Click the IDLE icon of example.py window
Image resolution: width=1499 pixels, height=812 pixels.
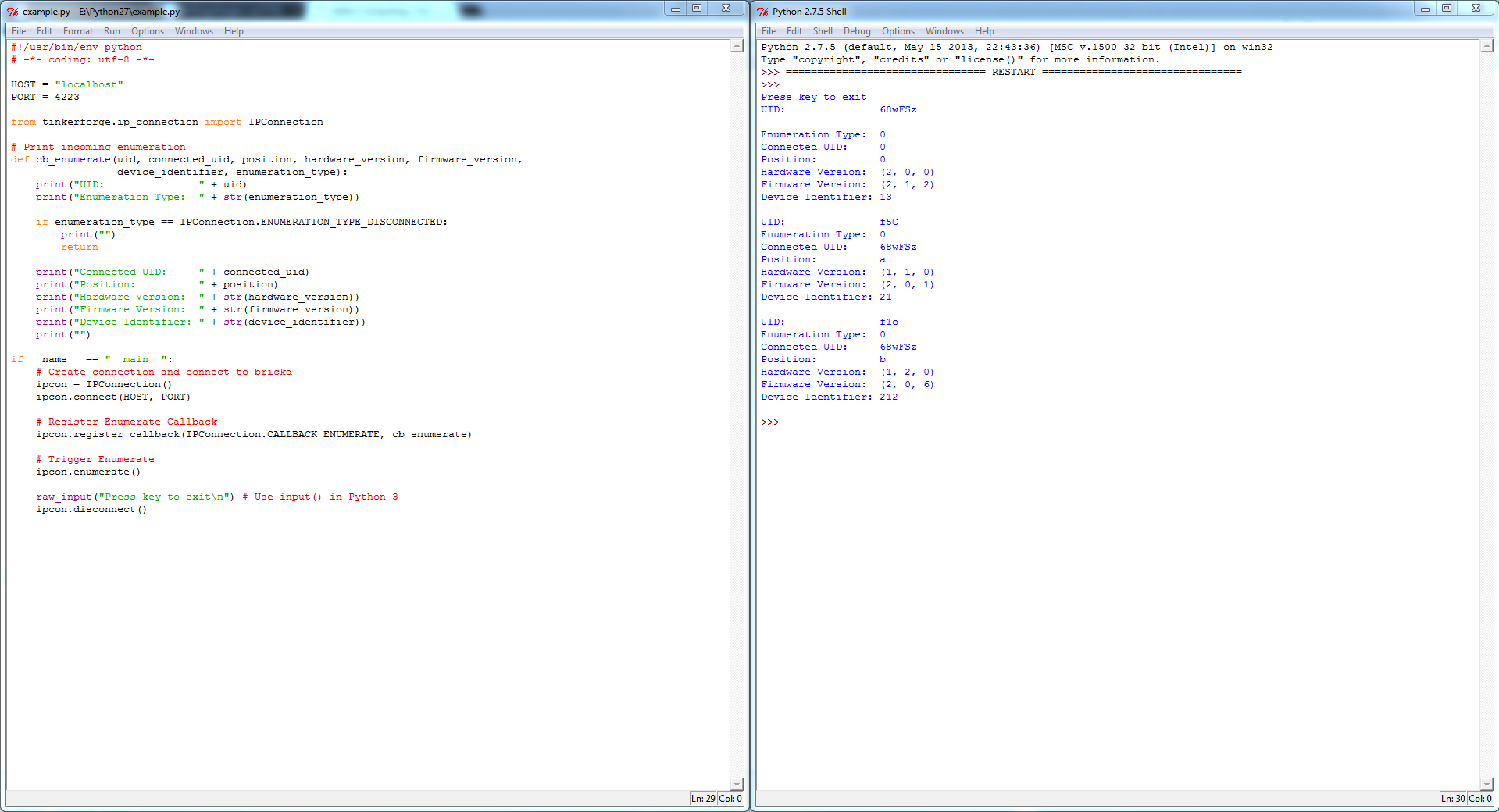[x=12, y=12]
